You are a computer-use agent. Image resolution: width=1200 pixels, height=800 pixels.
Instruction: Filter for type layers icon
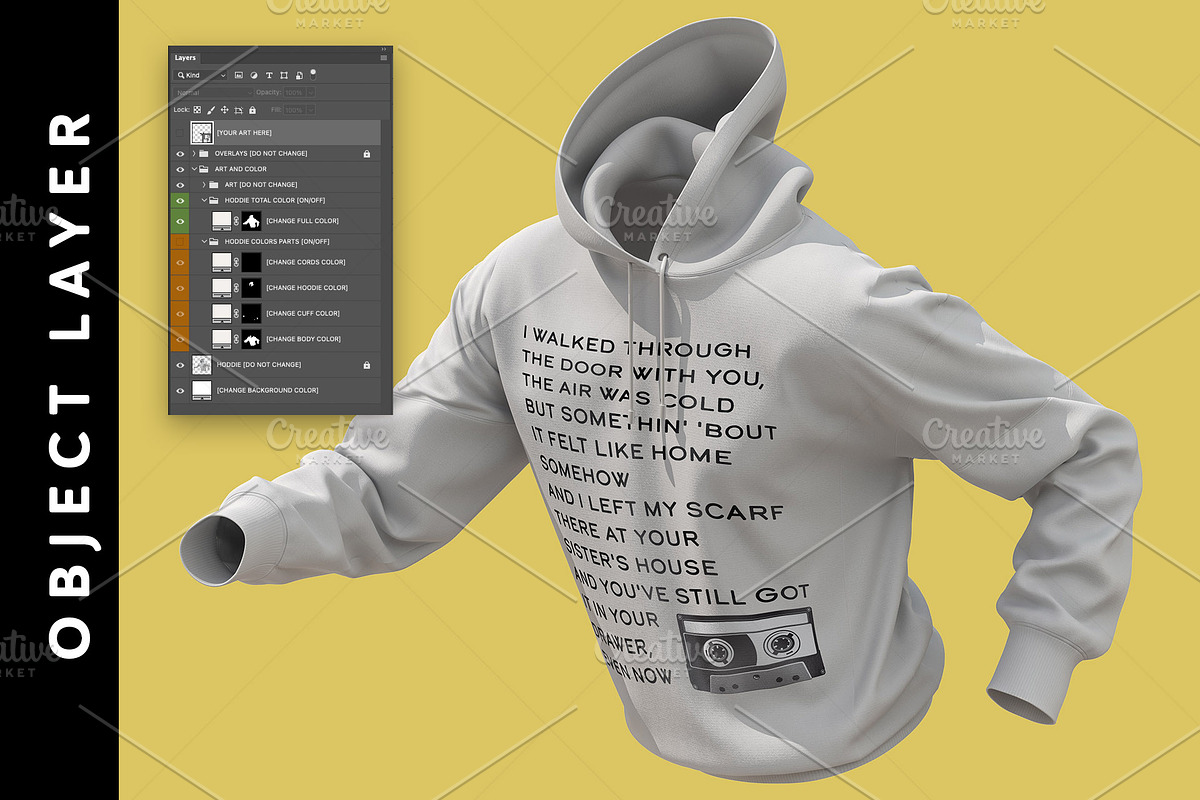269,75
